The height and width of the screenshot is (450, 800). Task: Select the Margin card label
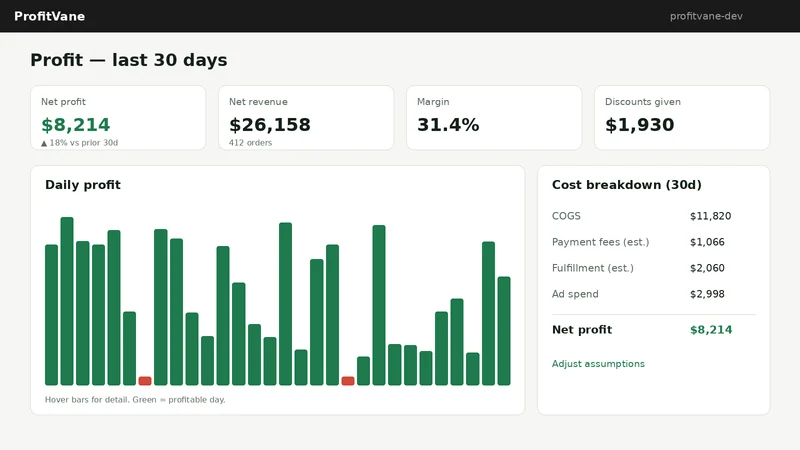(433, 102)
